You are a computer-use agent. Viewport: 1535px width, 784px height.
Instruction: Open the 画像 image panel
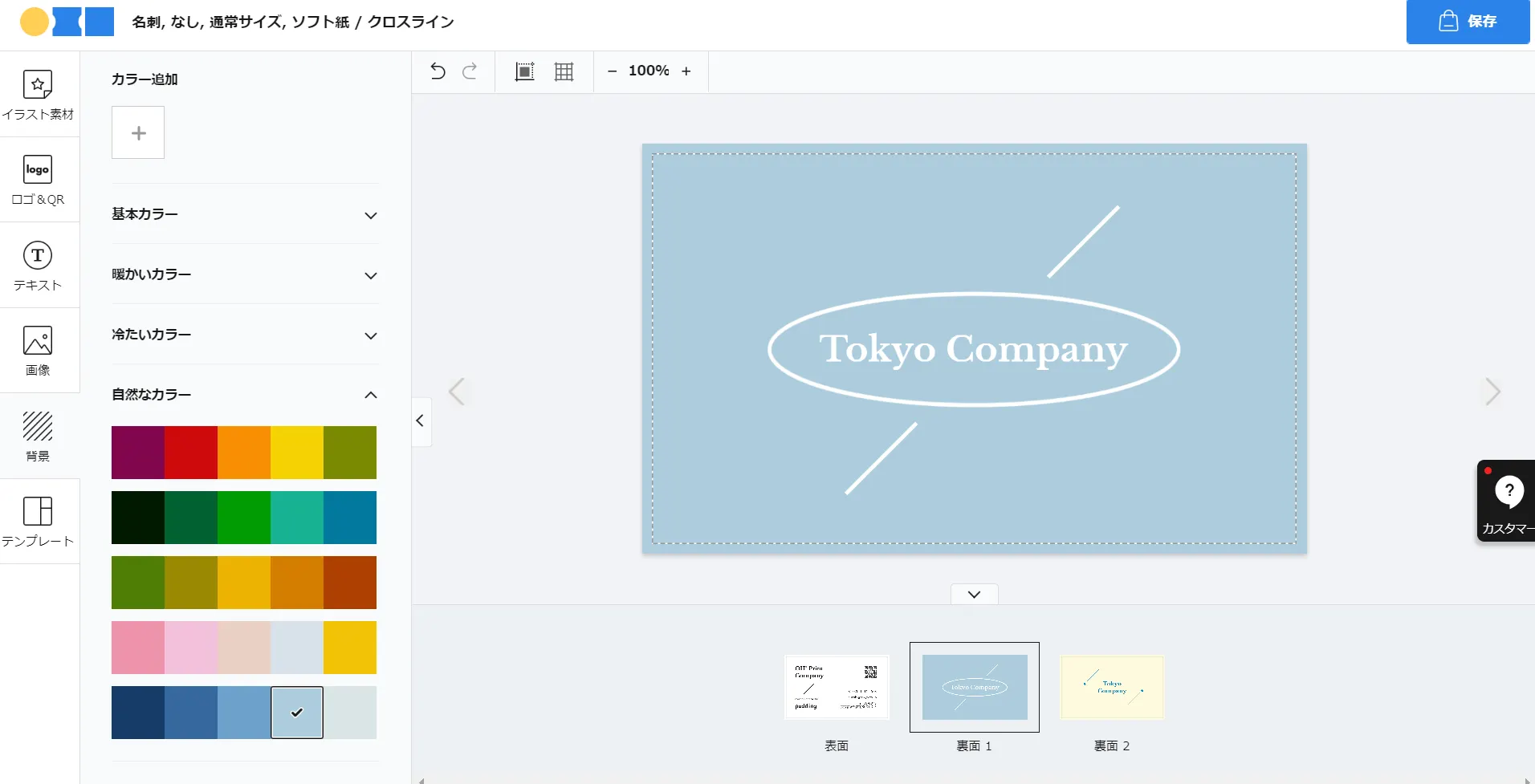pos(38,351)
